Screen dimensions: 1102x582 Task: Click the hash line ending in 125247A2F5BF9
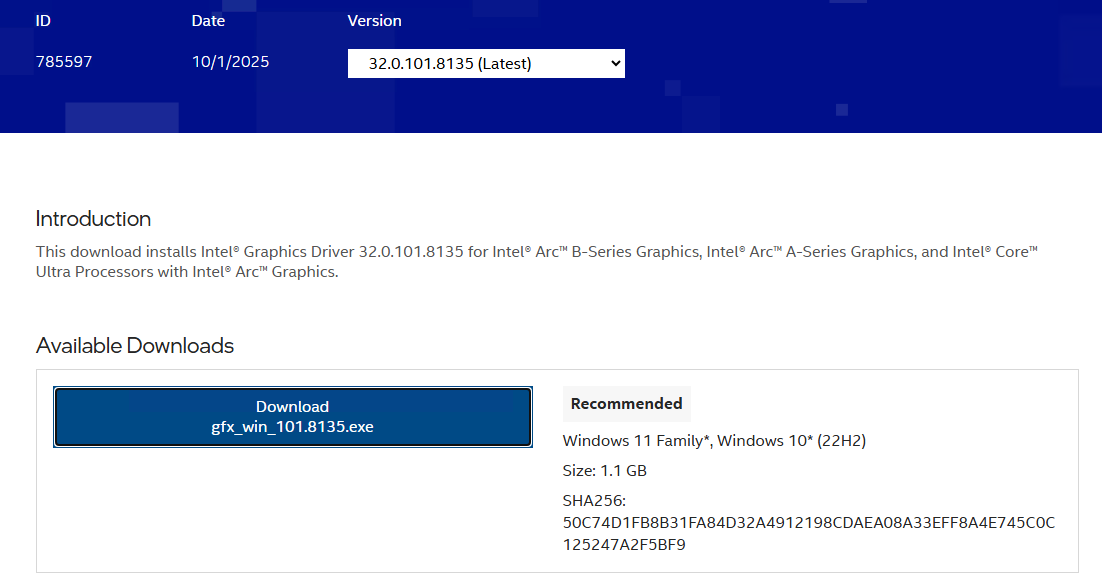(624, 545)
